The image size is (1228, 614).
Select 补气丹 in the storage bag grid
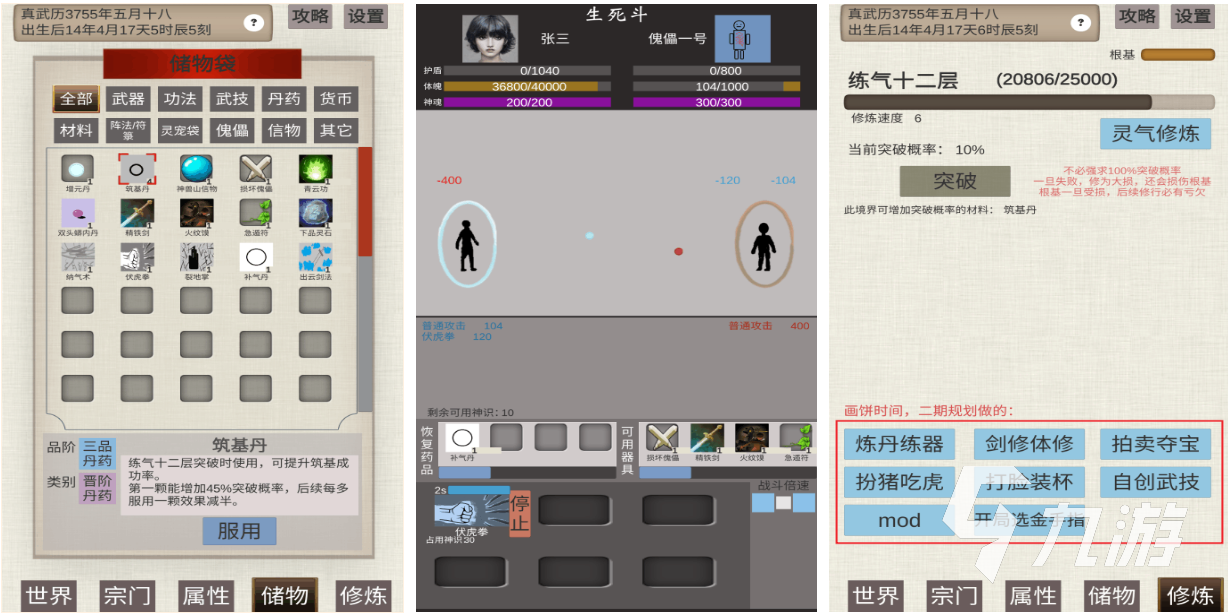click(256, 258)
